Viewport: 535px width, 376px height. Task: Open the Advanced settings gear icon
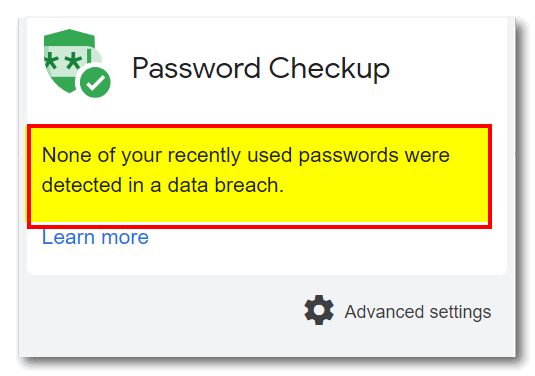point(319,310)
